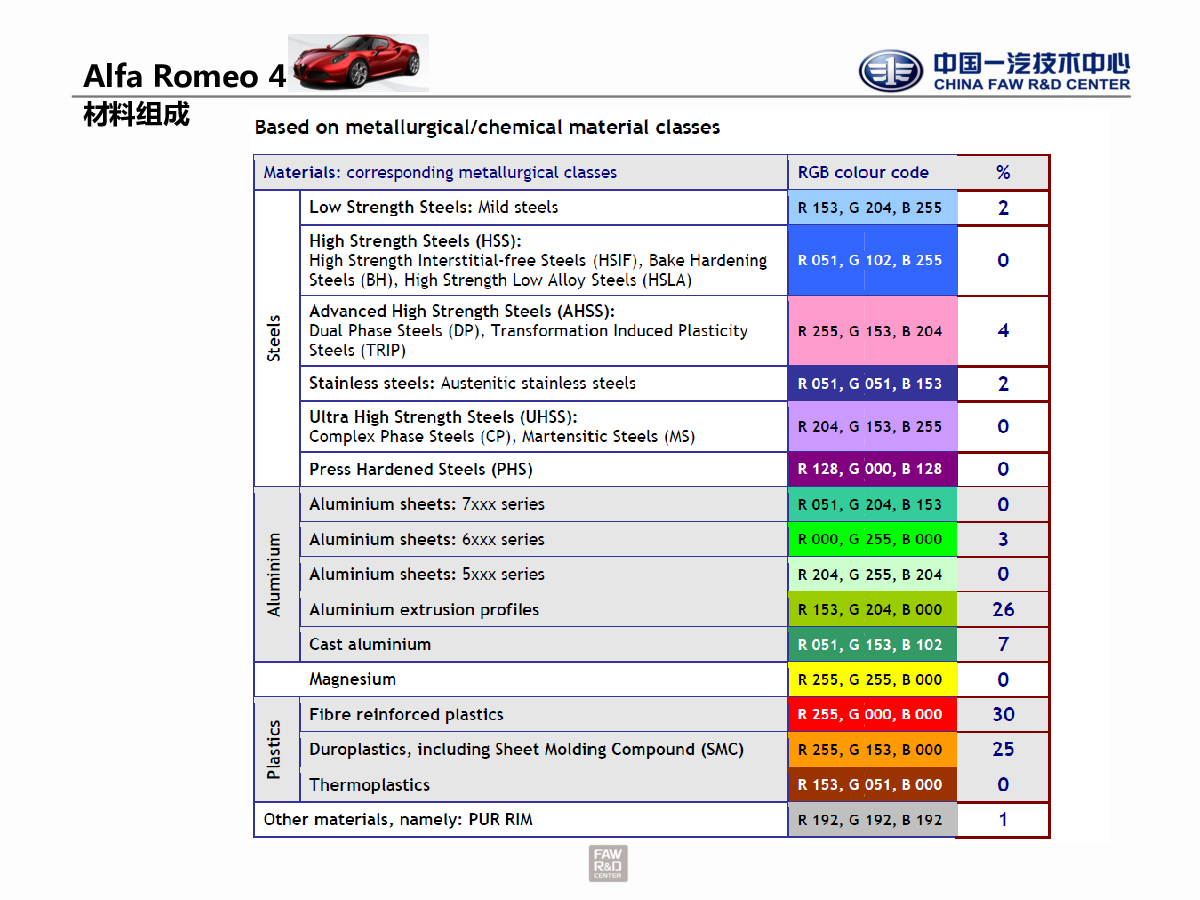Image resolution: width=1200 pixels, height=900 pixels.
Task: Pick the R 153, G 051, B 000 swatch
Action: click(x=872, y=784)
